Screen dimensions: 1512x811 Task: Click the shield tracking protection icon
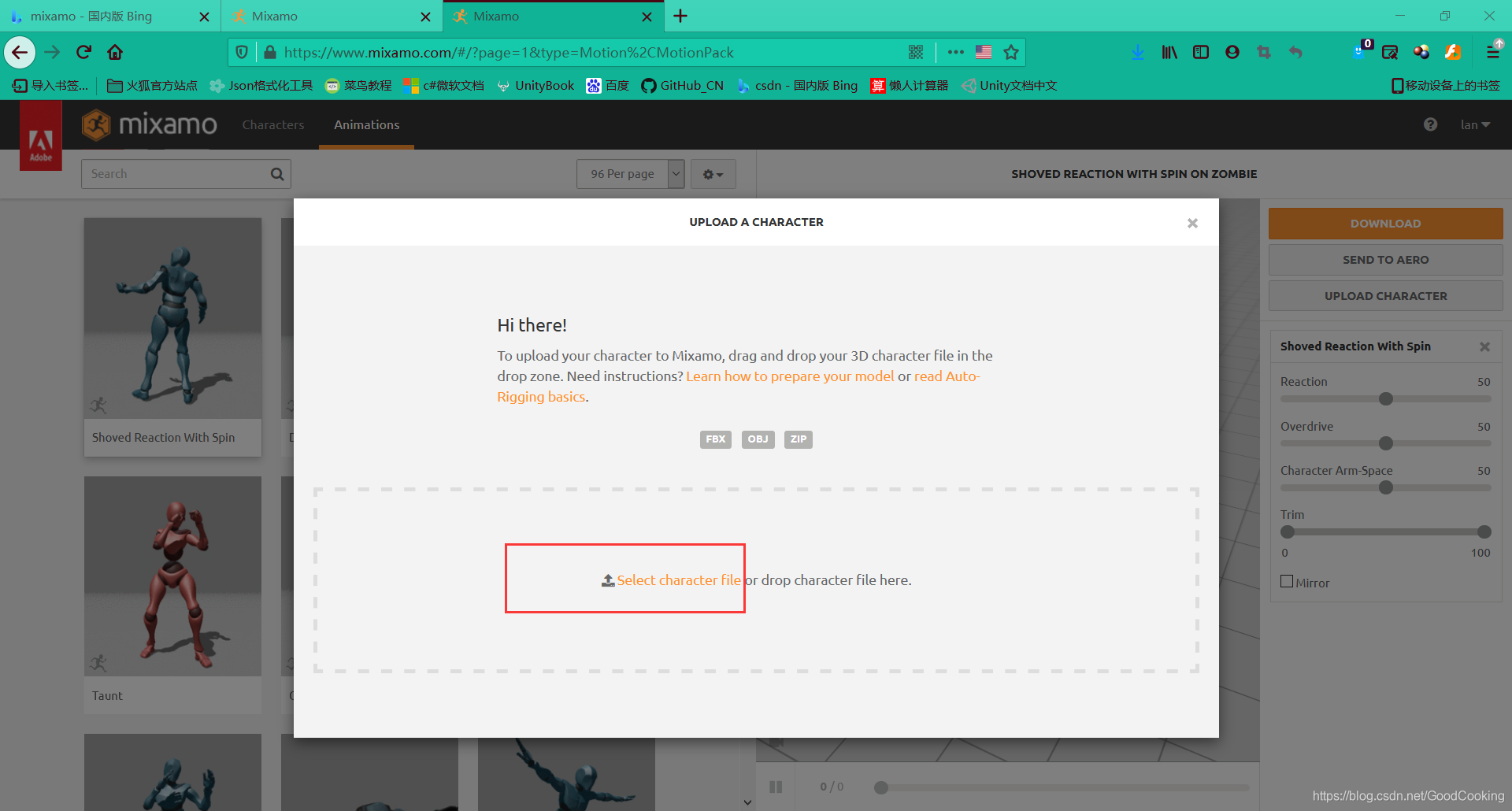tap(242, 53)
